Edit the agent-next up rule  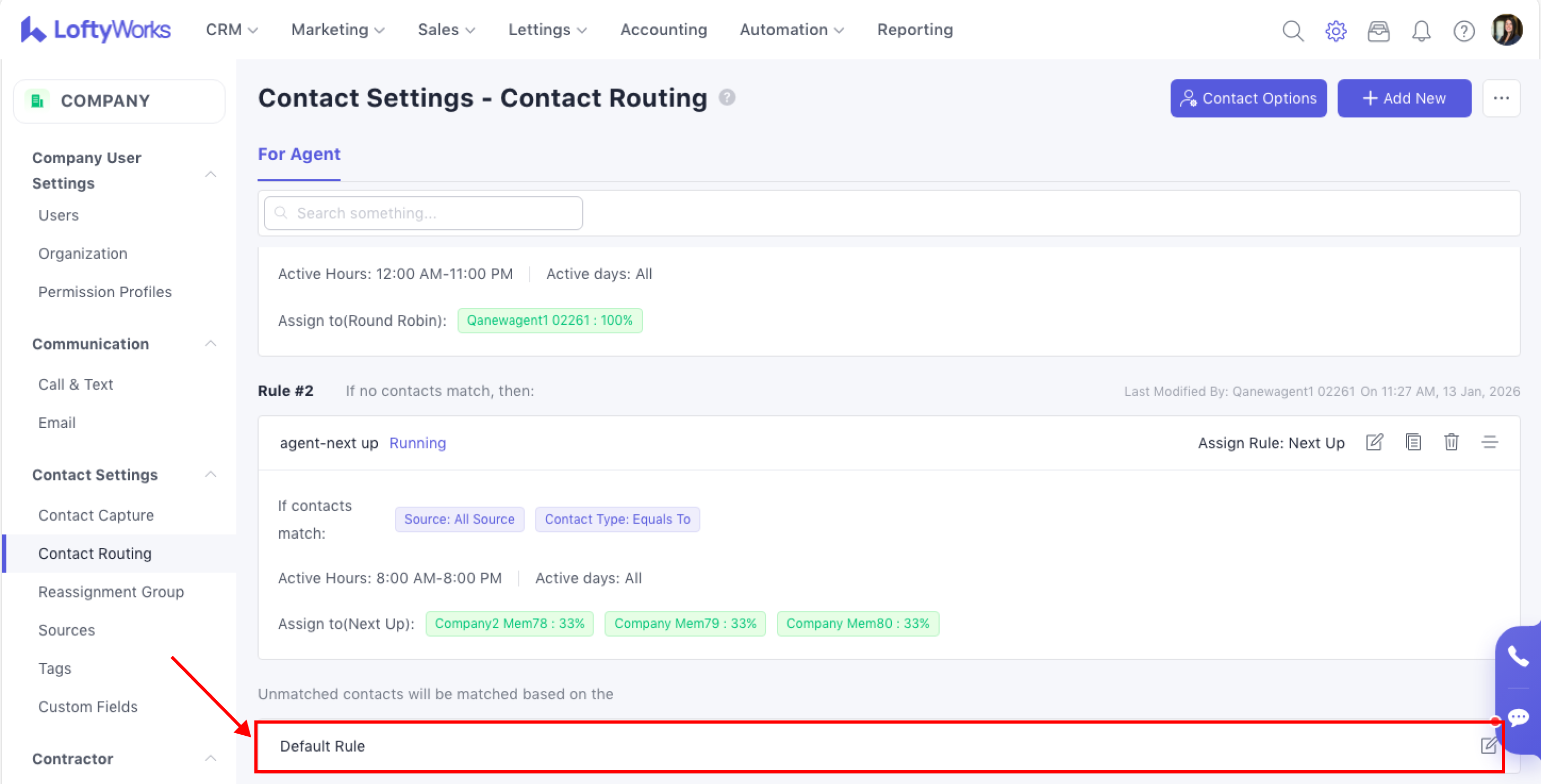pos(1374,442)
